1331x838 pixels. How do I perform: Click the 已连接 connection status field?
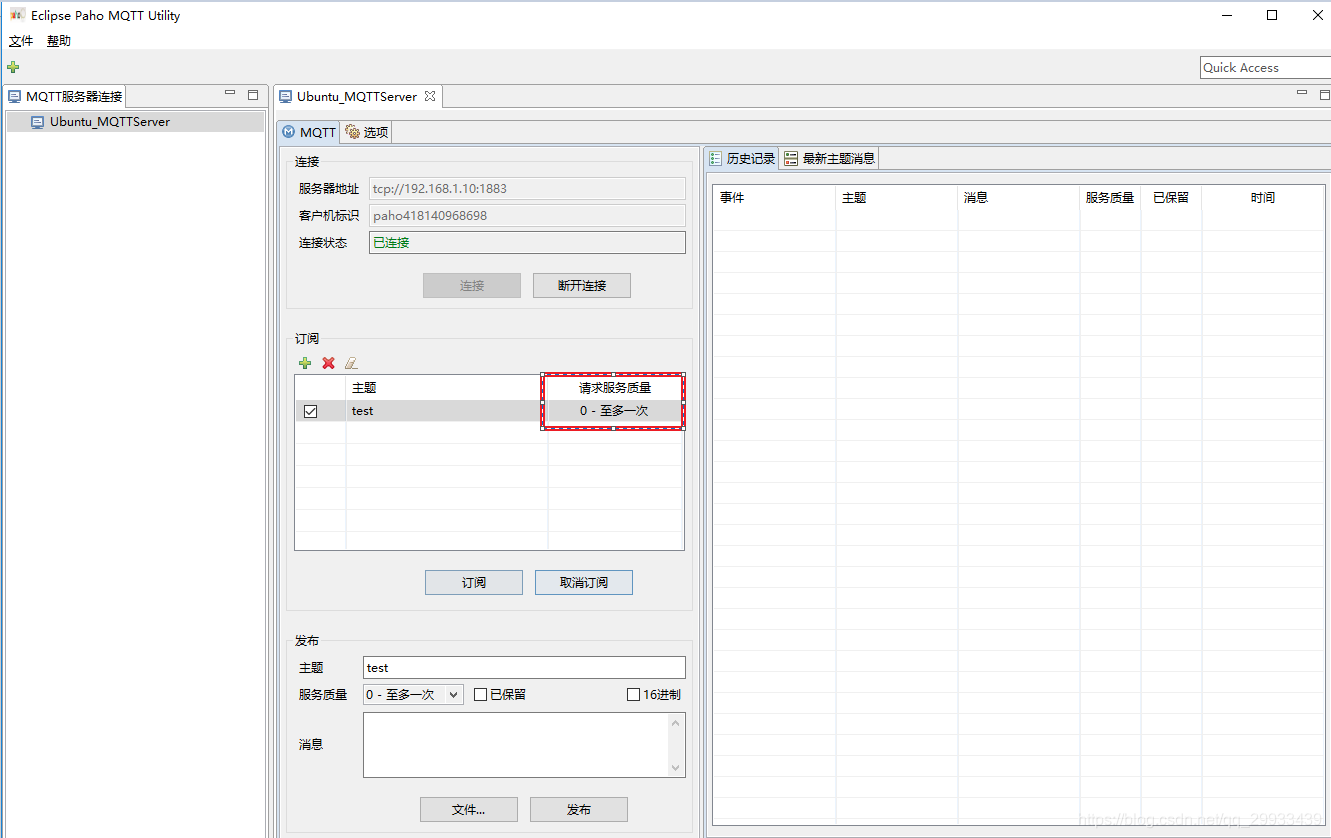(x=527, y=242)
